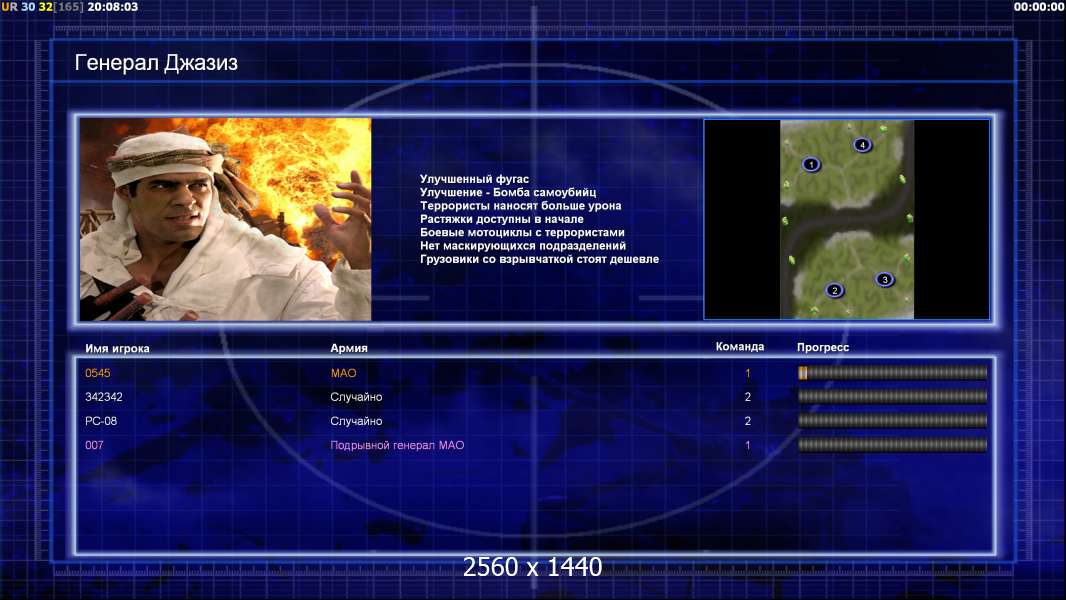This screenshot has width=1066, height=600.
Task: Click the General Juhziz portrait image
Action: [226, 219]
